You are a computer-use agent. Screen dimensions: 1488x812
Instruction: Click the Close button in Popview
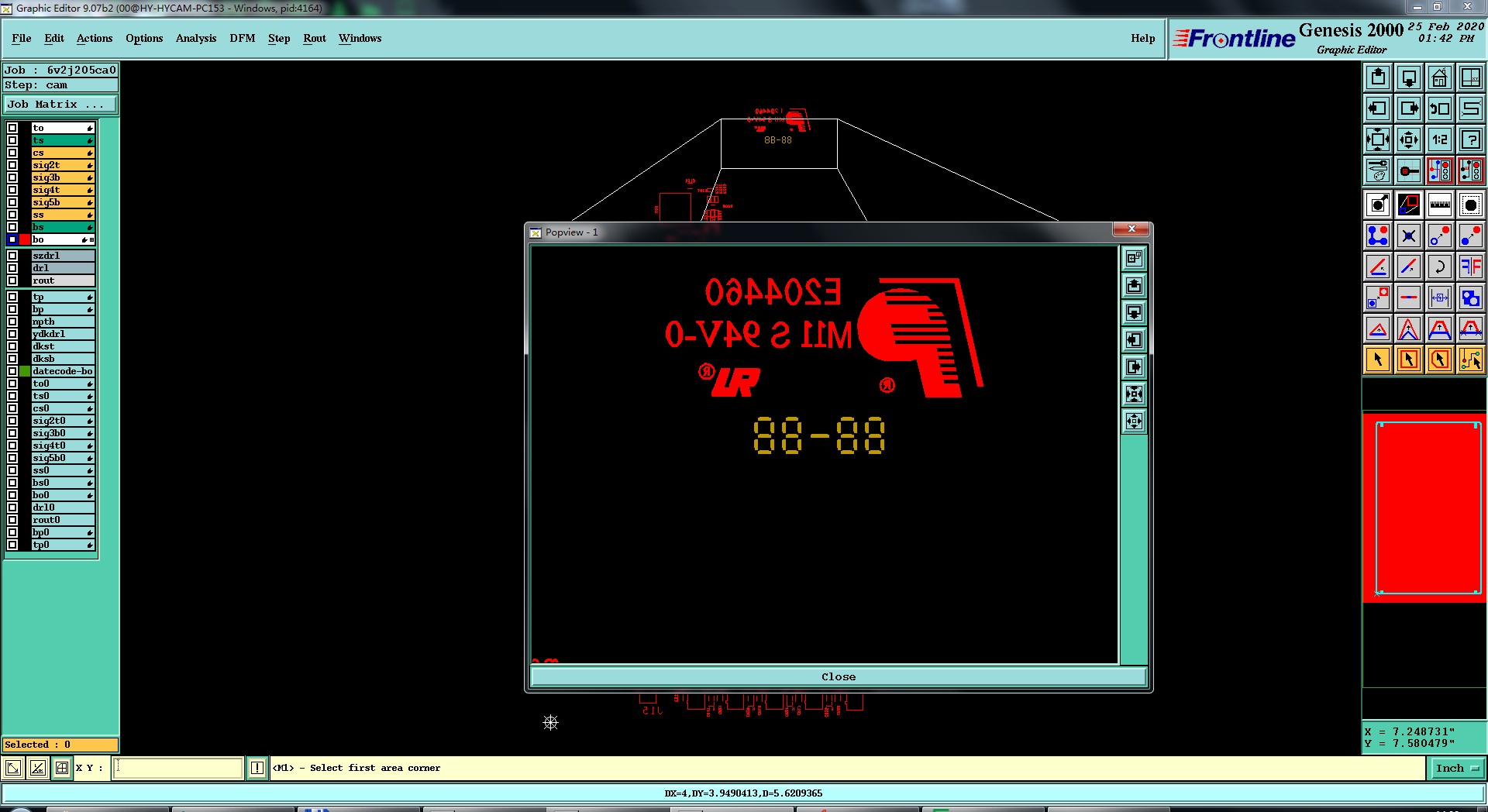pos(839,676)
